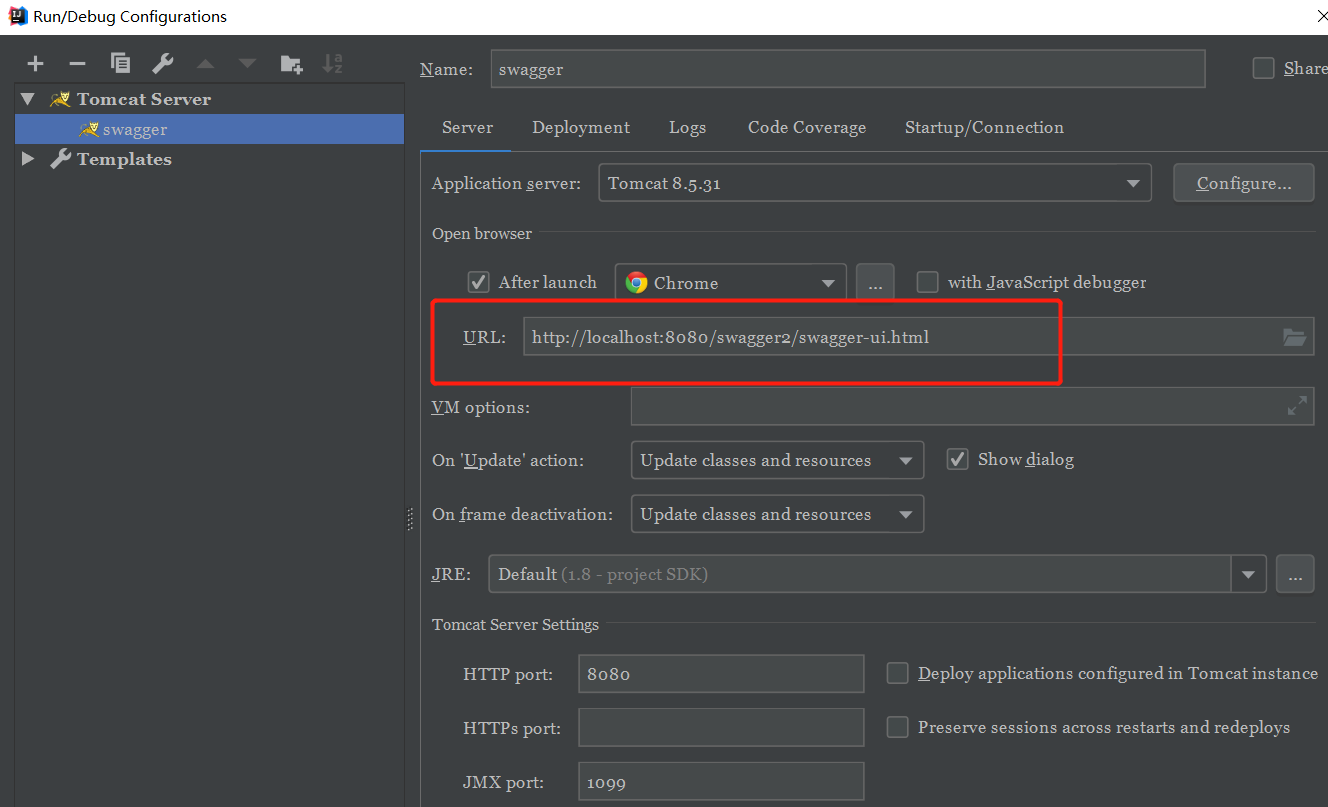
Task: Open edit defaults wrench icon in toolbar
Action: tap(163, 64)
